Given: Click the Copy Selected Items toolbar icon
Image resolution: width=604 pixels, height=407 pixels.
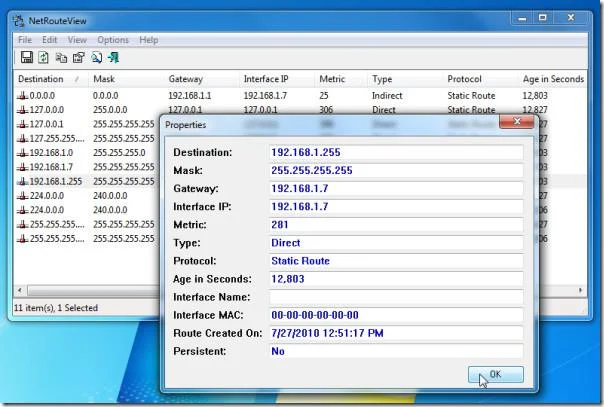Looking at the screenshot, I should click(x=61, y=58).
